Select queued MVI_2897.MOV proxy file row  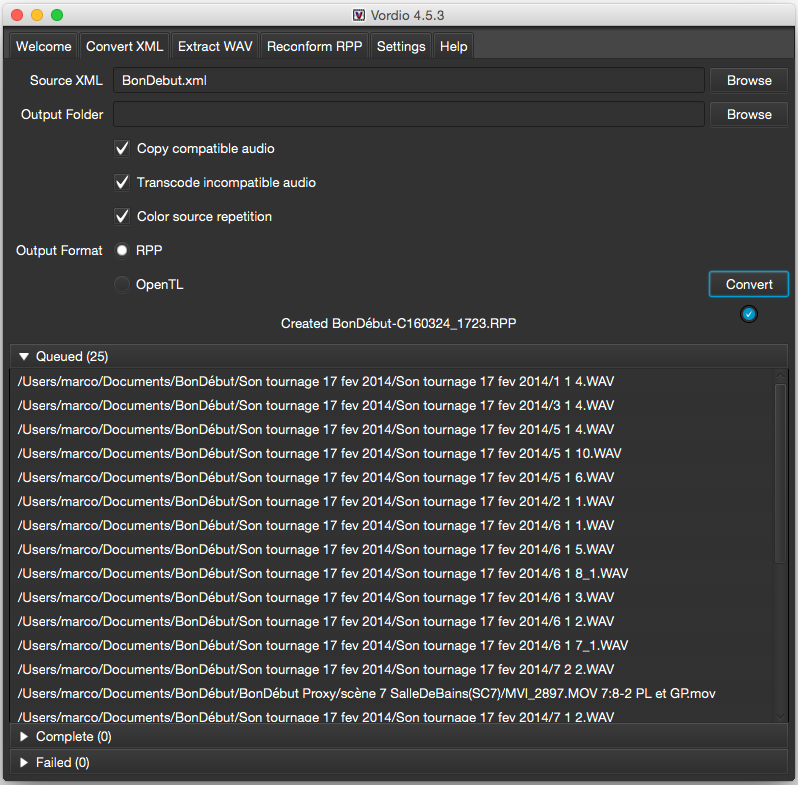(391, 693)
